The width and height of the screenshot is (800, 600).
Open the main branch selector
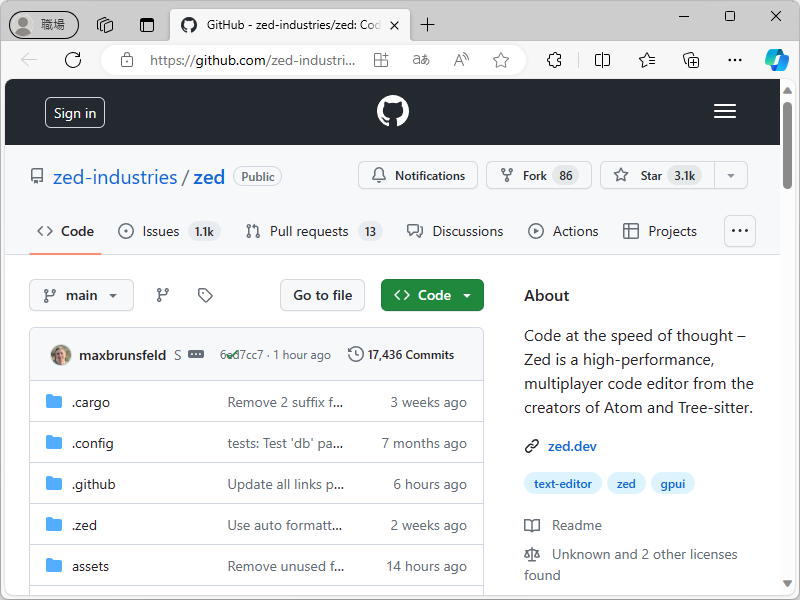(x=81, y=295)
